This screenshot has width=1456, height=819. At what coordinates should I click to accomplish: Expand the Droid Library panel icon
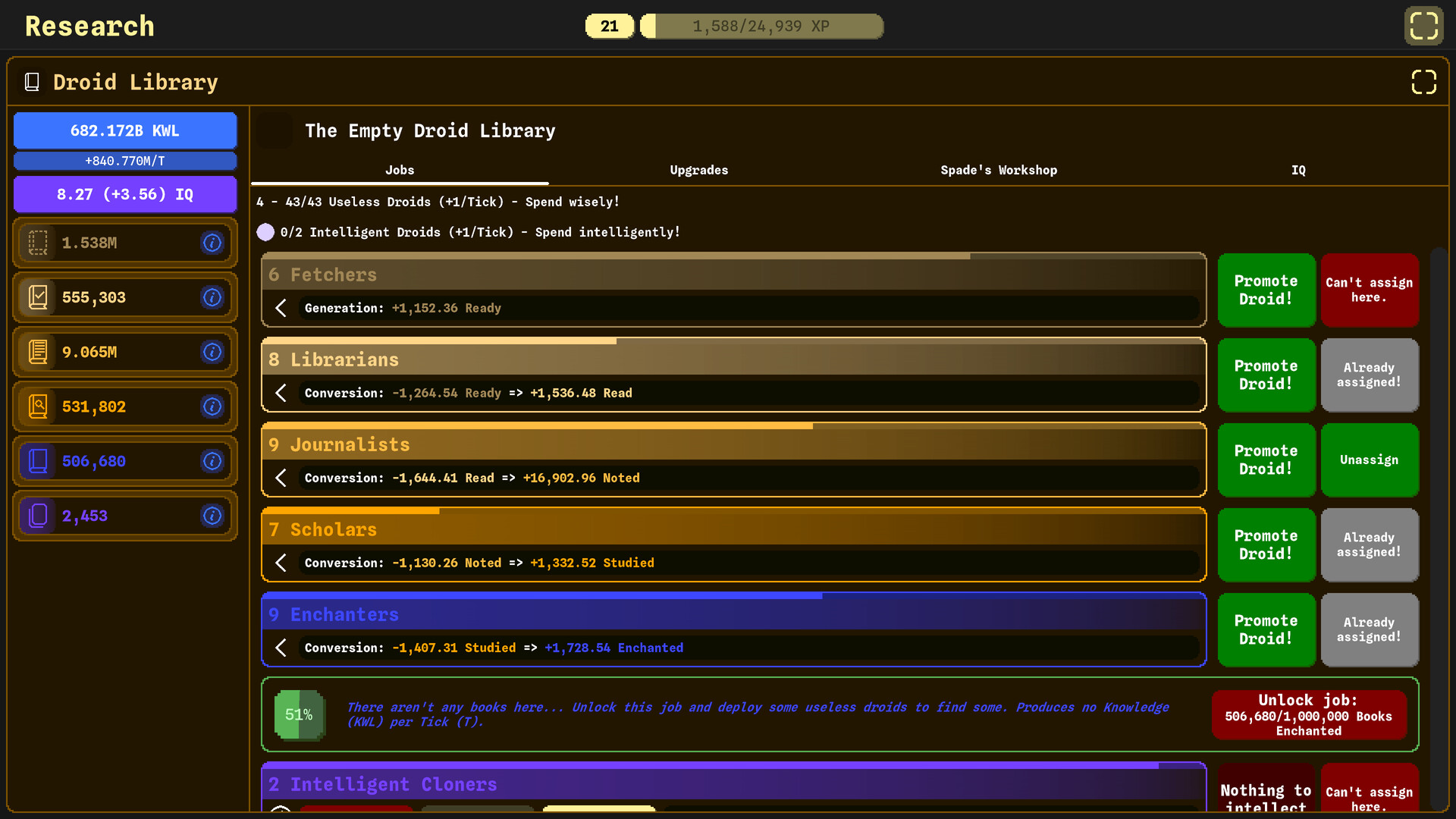pyautogui.click(x=1423, y=82)
